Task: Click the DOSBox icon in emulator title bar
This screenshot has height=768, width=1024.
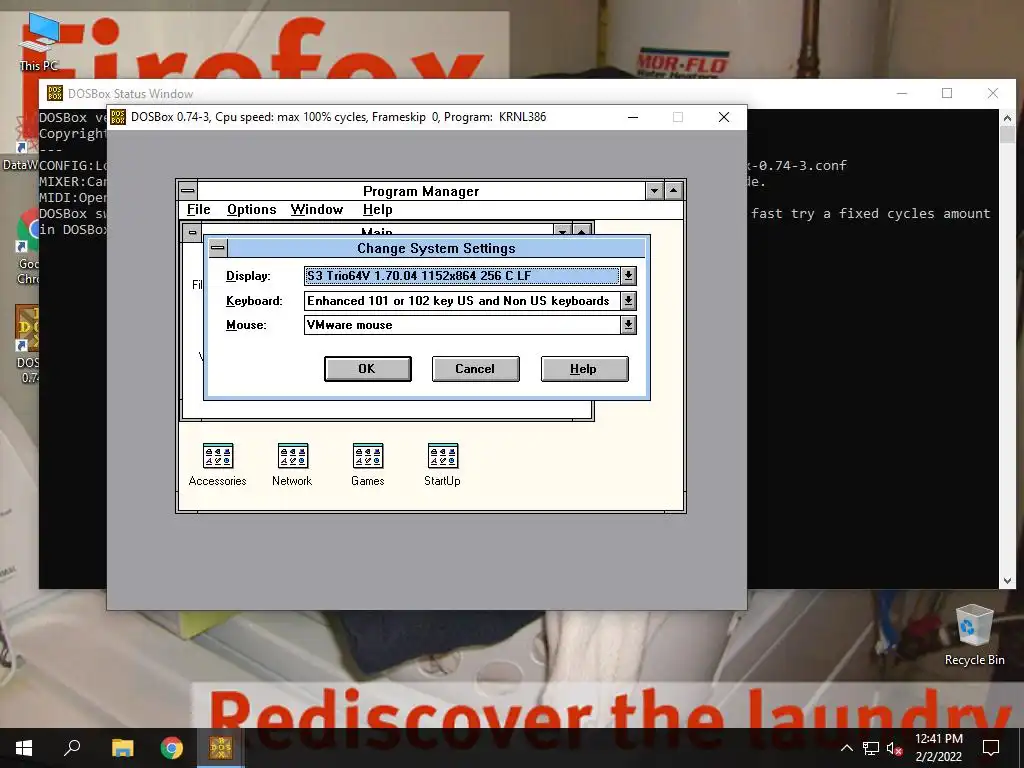Action: click(118, 117)
